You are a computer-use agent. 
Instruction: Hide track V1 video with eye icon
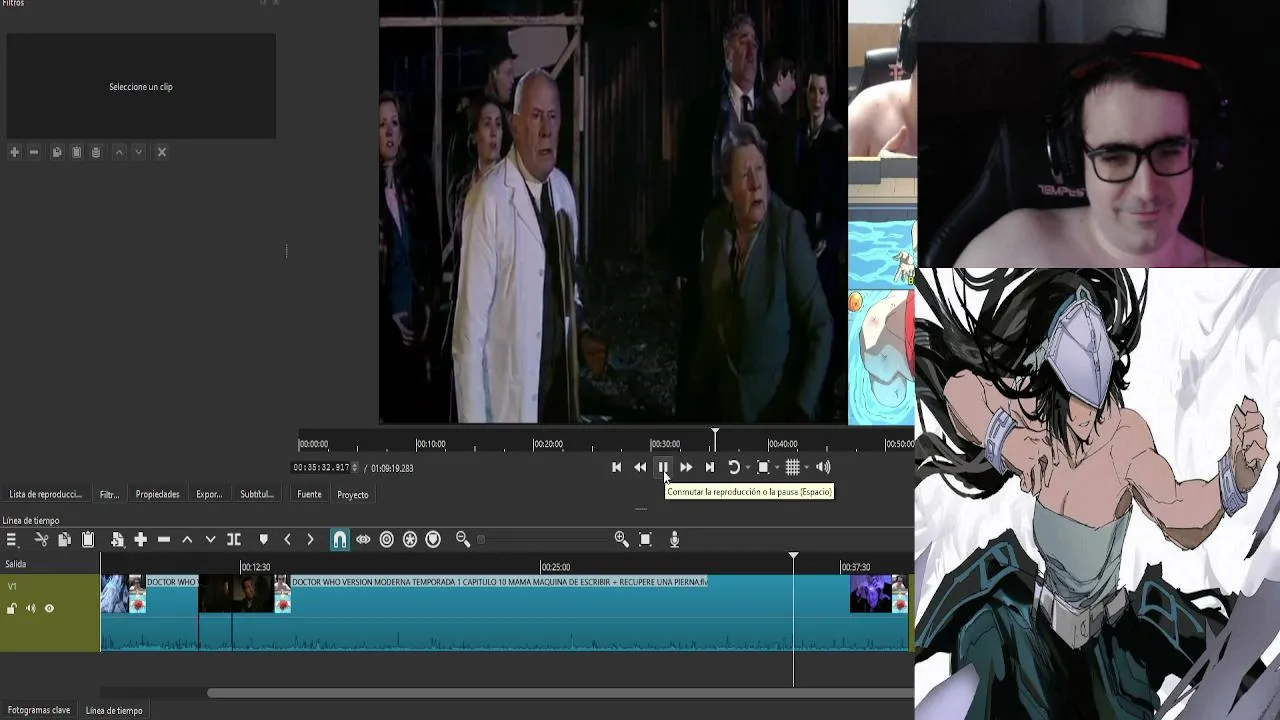pyautogui.click(x=49, y=609)
